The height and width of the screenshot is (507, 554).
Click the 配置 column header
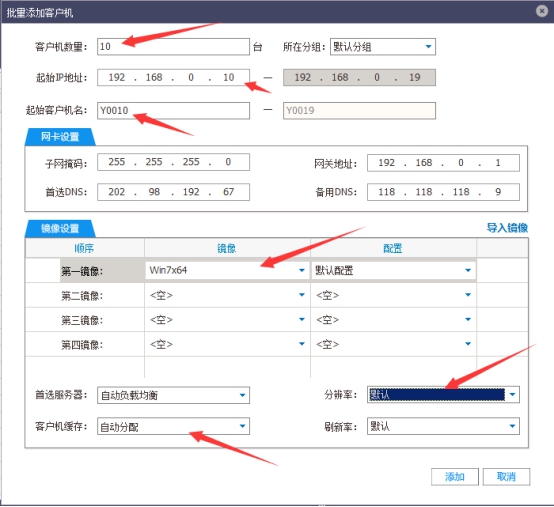point(393,248)
